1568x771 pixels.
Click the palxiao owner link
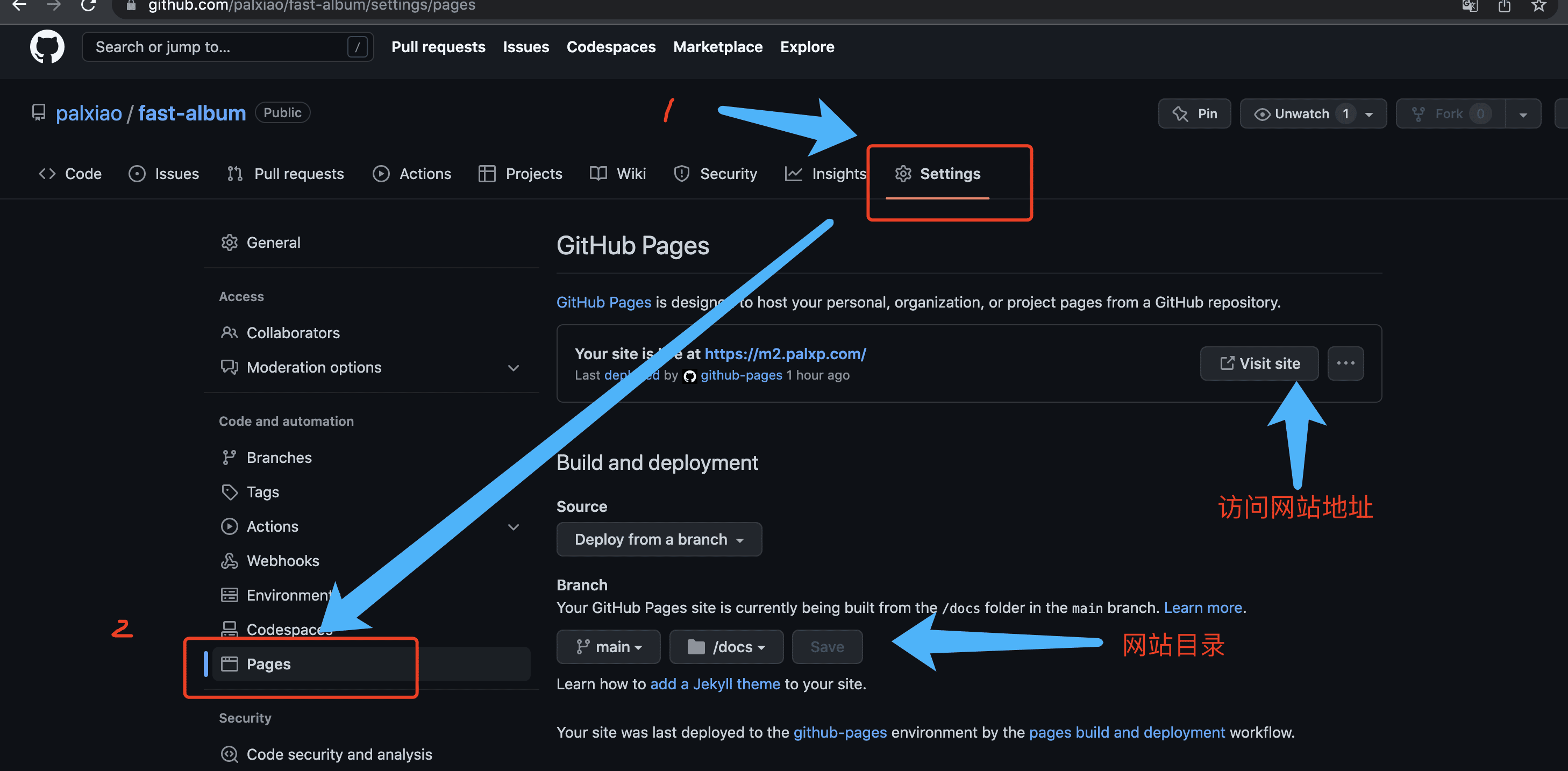tap(89, 113)
